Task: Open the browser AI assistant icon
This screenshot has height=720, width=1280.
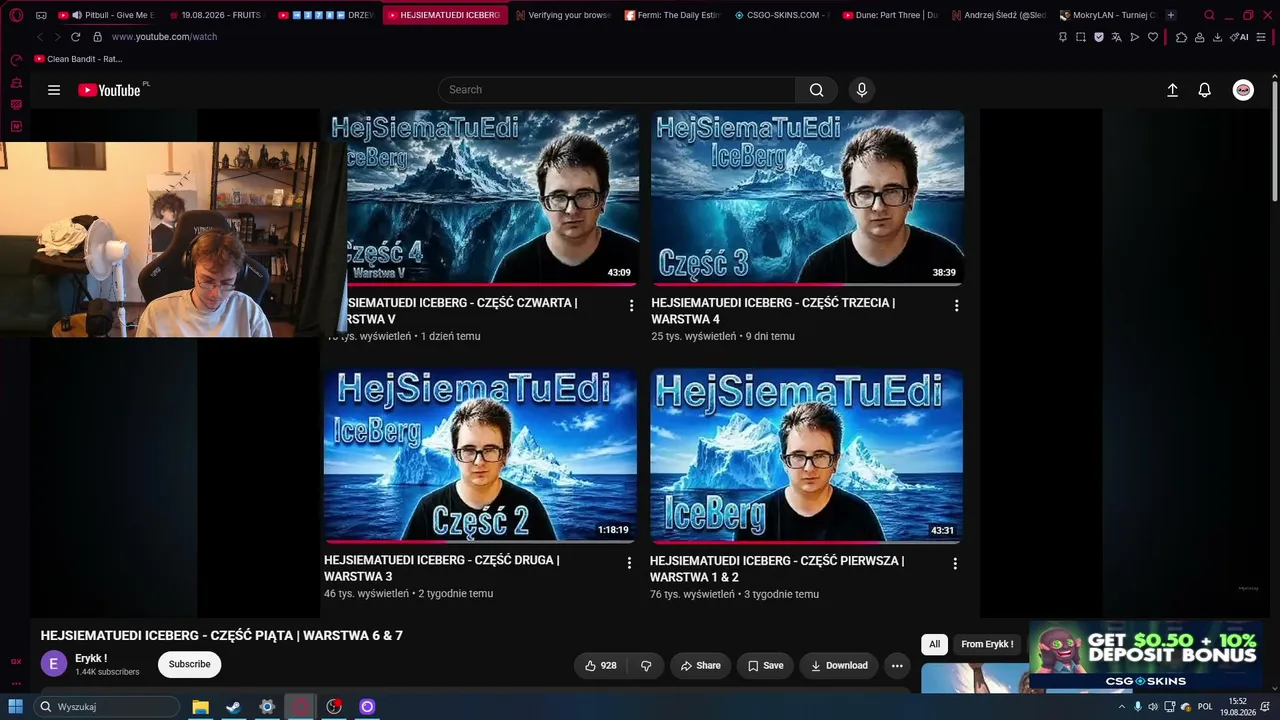Action: coord(1239,37)
